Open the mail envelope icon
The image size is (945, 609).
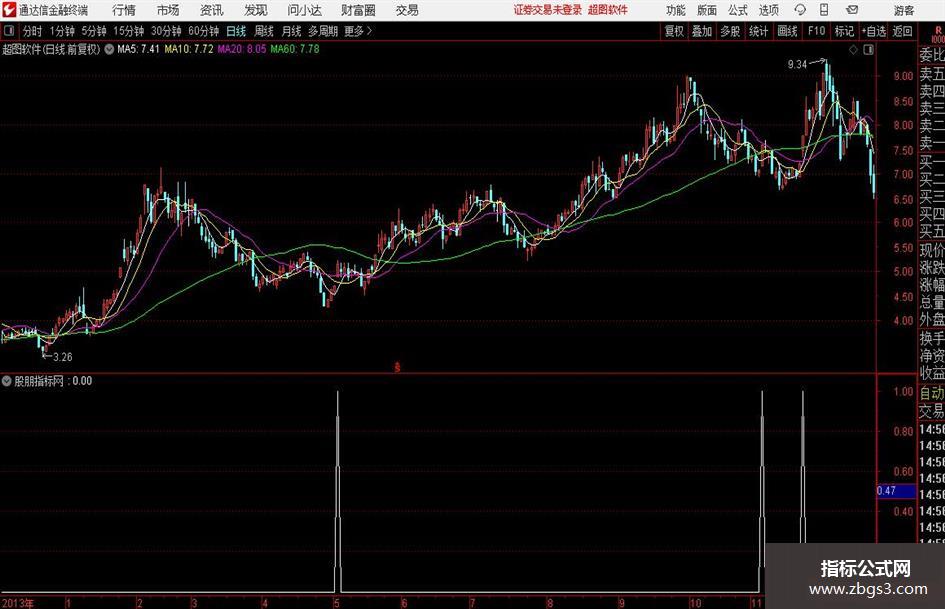pos(852,10)
